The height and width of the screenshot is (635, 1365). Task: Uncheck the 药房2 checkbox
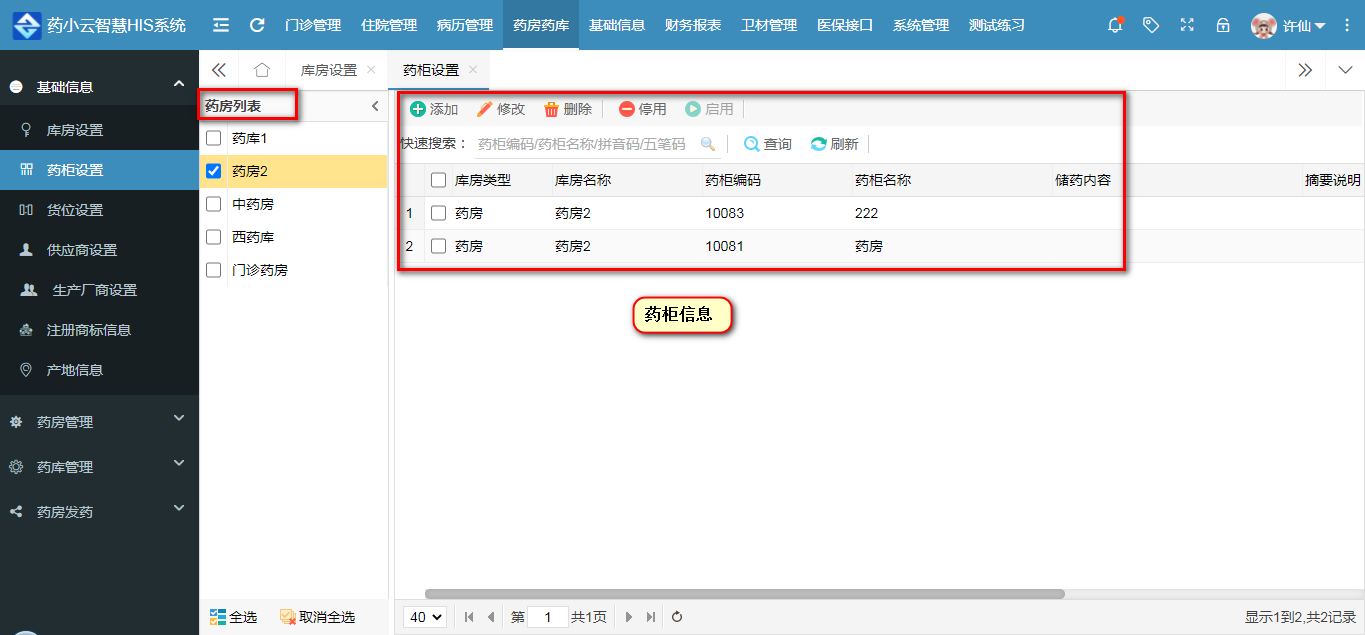(x=214, y=171)
